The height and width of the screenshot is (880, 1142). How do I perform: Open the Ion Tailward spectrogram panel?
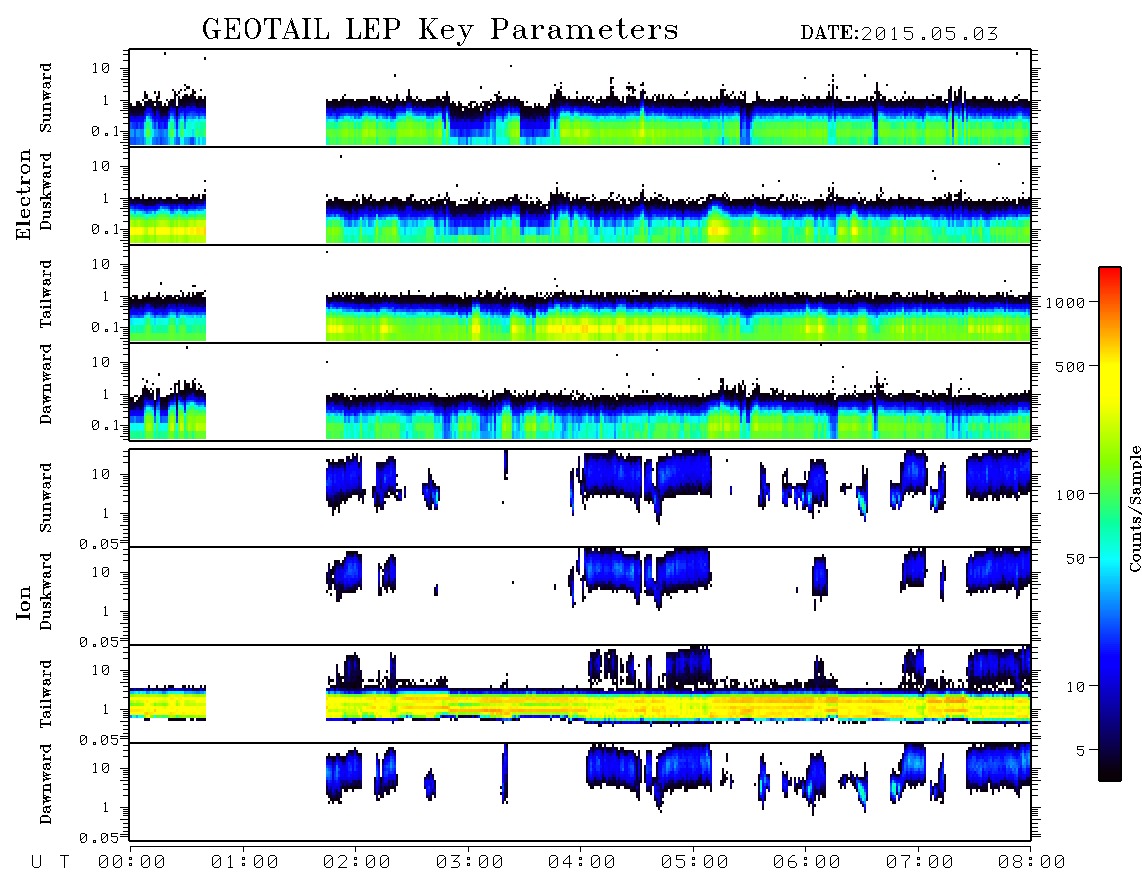tap(580, 694)
